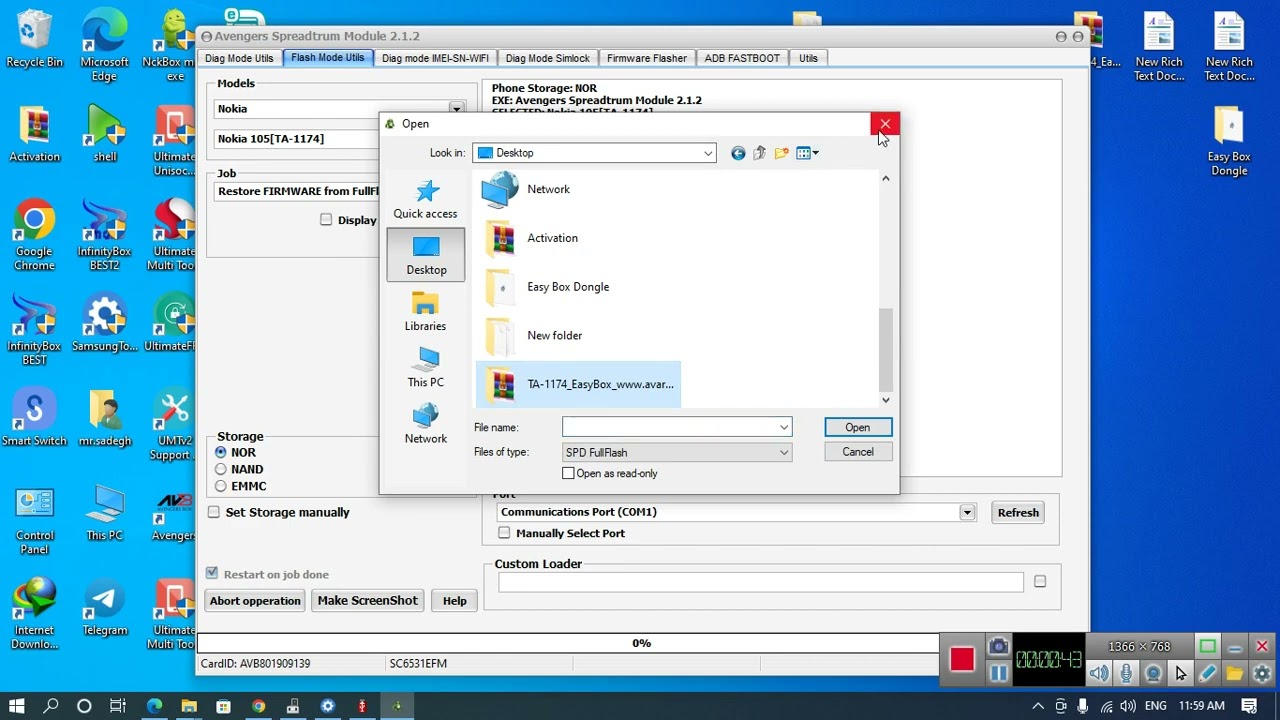
Task: Open the Easy Box Dongle desktop folder
Action: (x=1229, y=141)
